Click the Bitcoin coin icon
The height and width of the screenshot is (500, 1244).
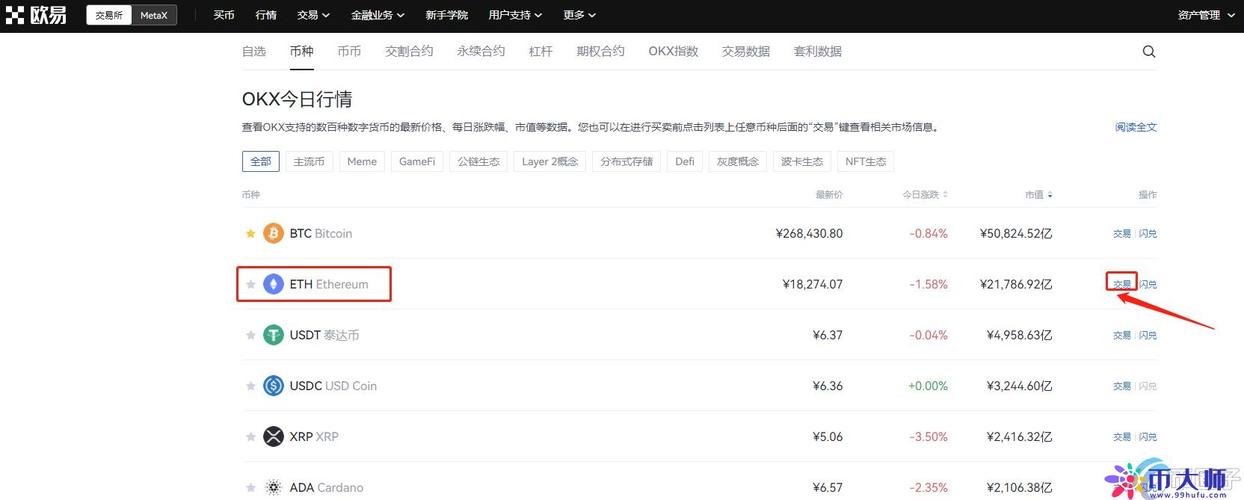pos(273,233)
